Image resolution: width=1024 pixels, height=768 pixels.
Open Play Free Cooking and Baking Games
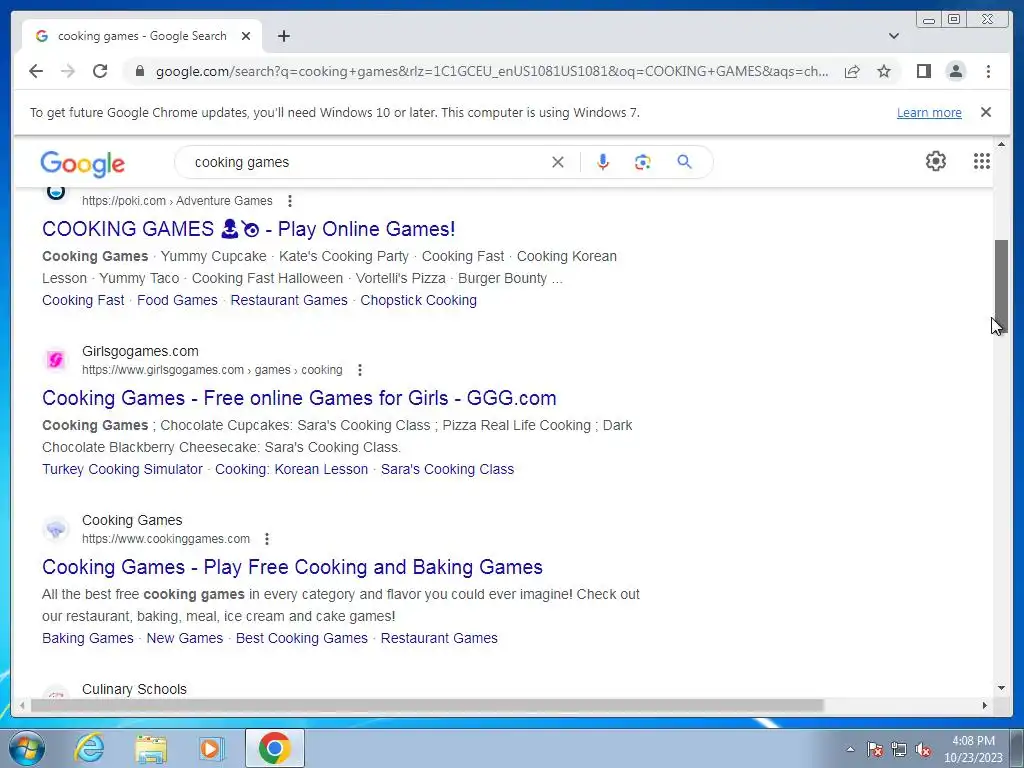(292, 567)
